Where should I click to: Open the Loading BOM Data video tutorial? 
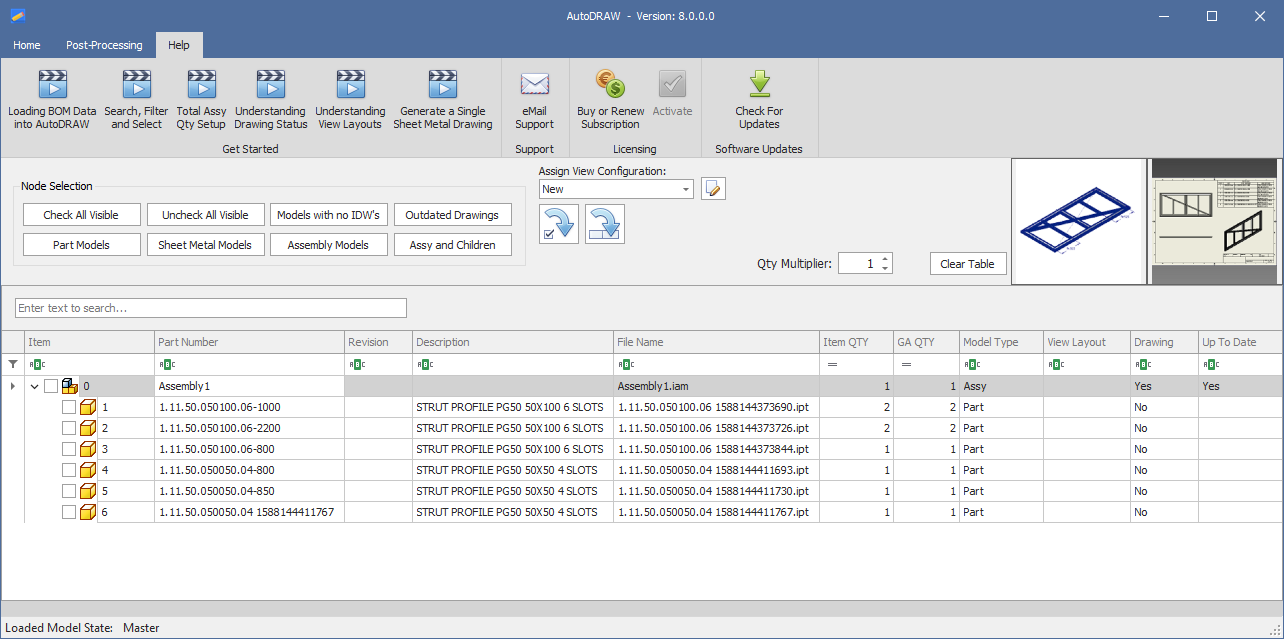pyautogui.click(x=52, y=84)
